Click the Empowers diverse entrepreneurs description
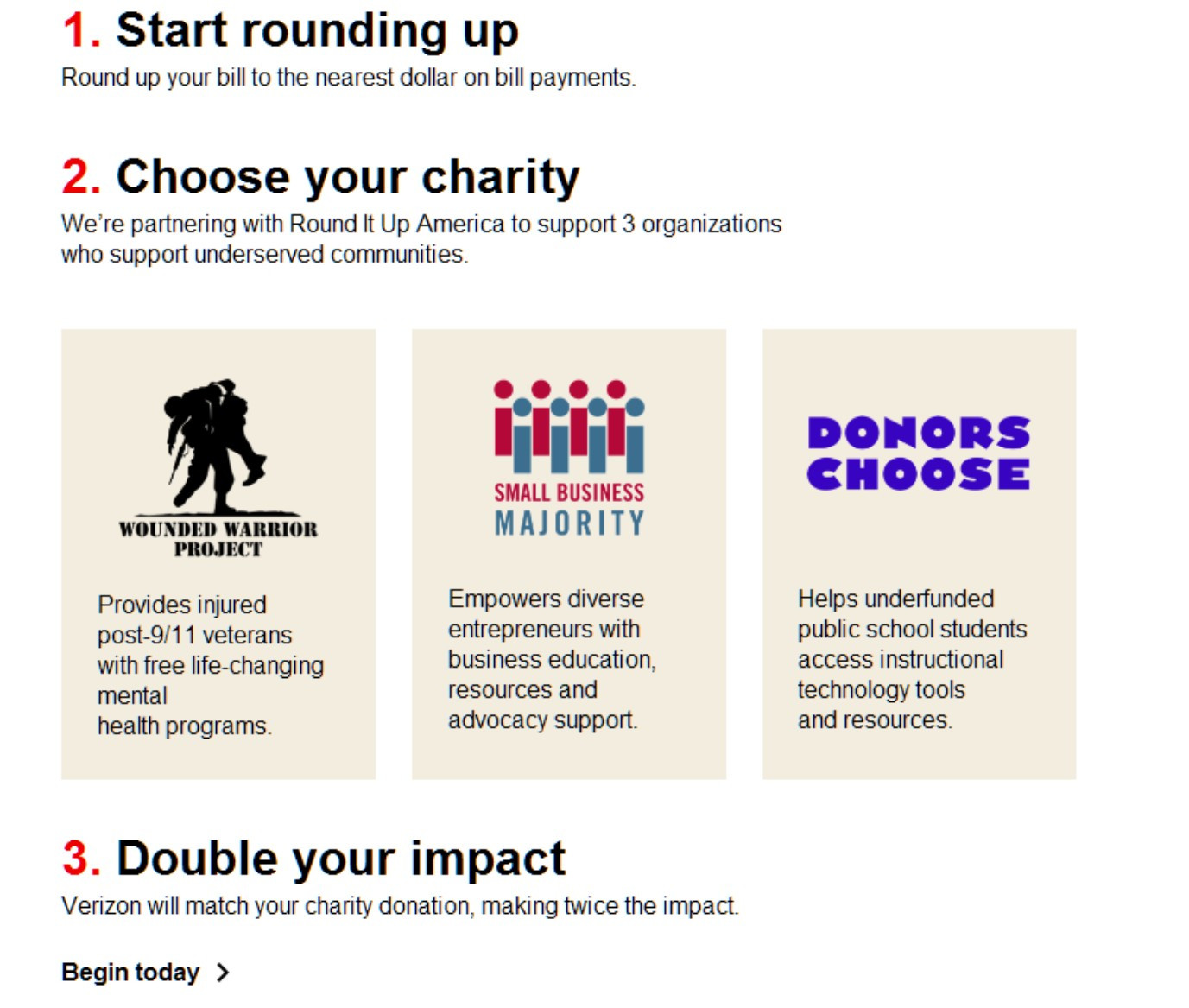 [553, 659]
